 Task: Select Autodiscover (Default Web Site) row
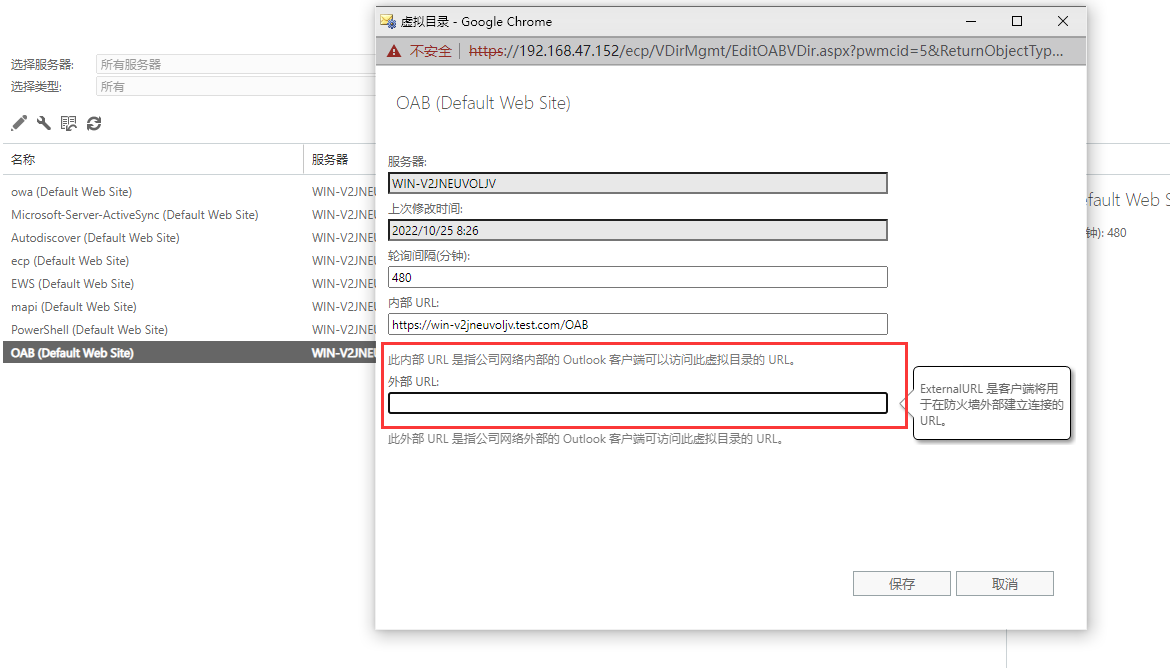pyautogui.click(x=95, y=238)
